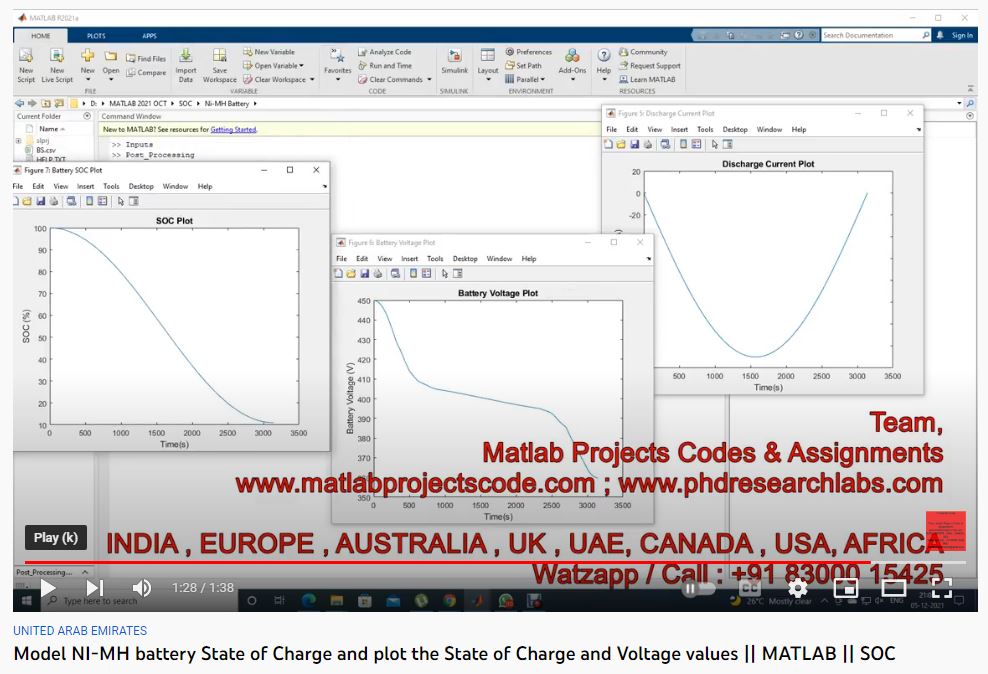
Task: Click the Save figure icon in Battery SOC Plot
Action: click(40, 200)
